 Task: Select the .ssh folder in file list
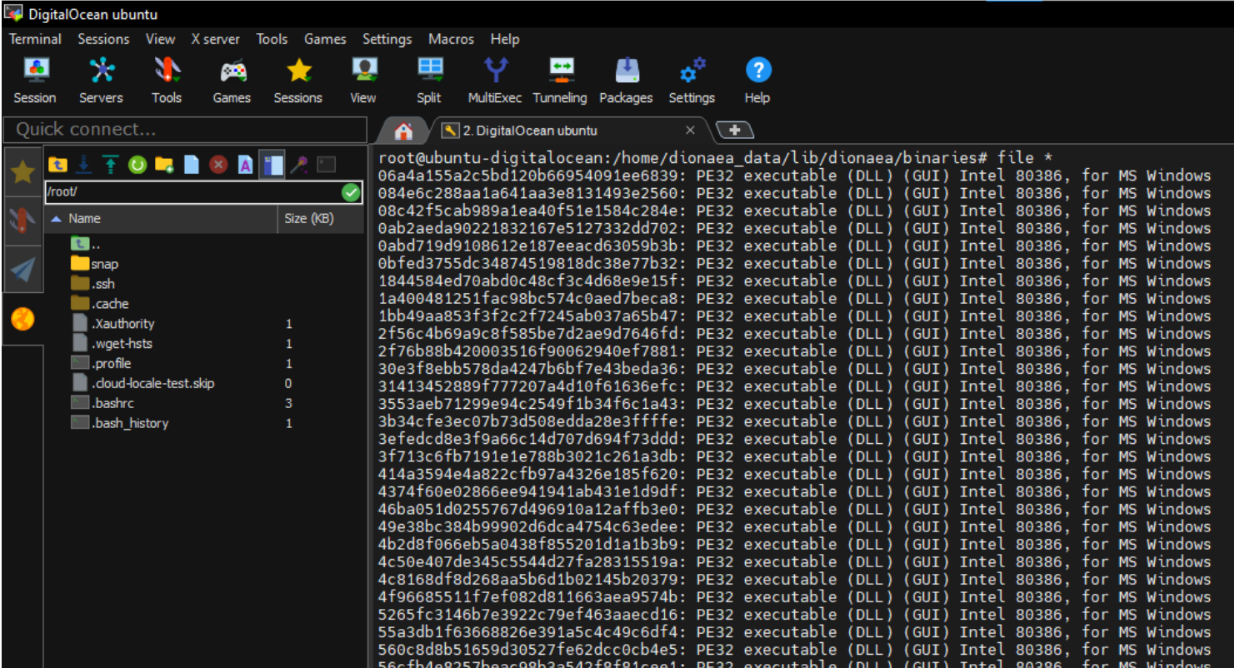104,284
